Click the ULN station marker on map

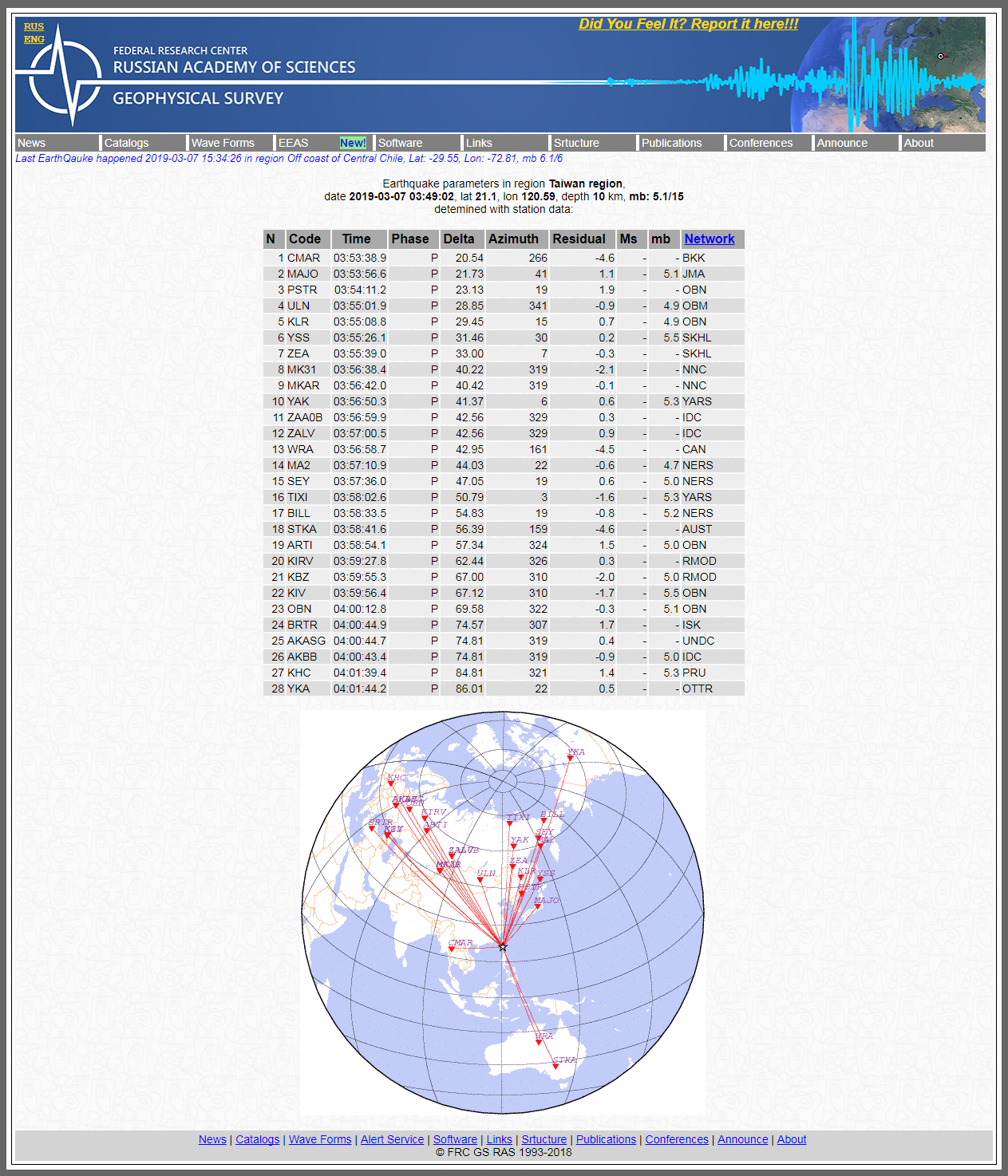click(x=480, y=880)
